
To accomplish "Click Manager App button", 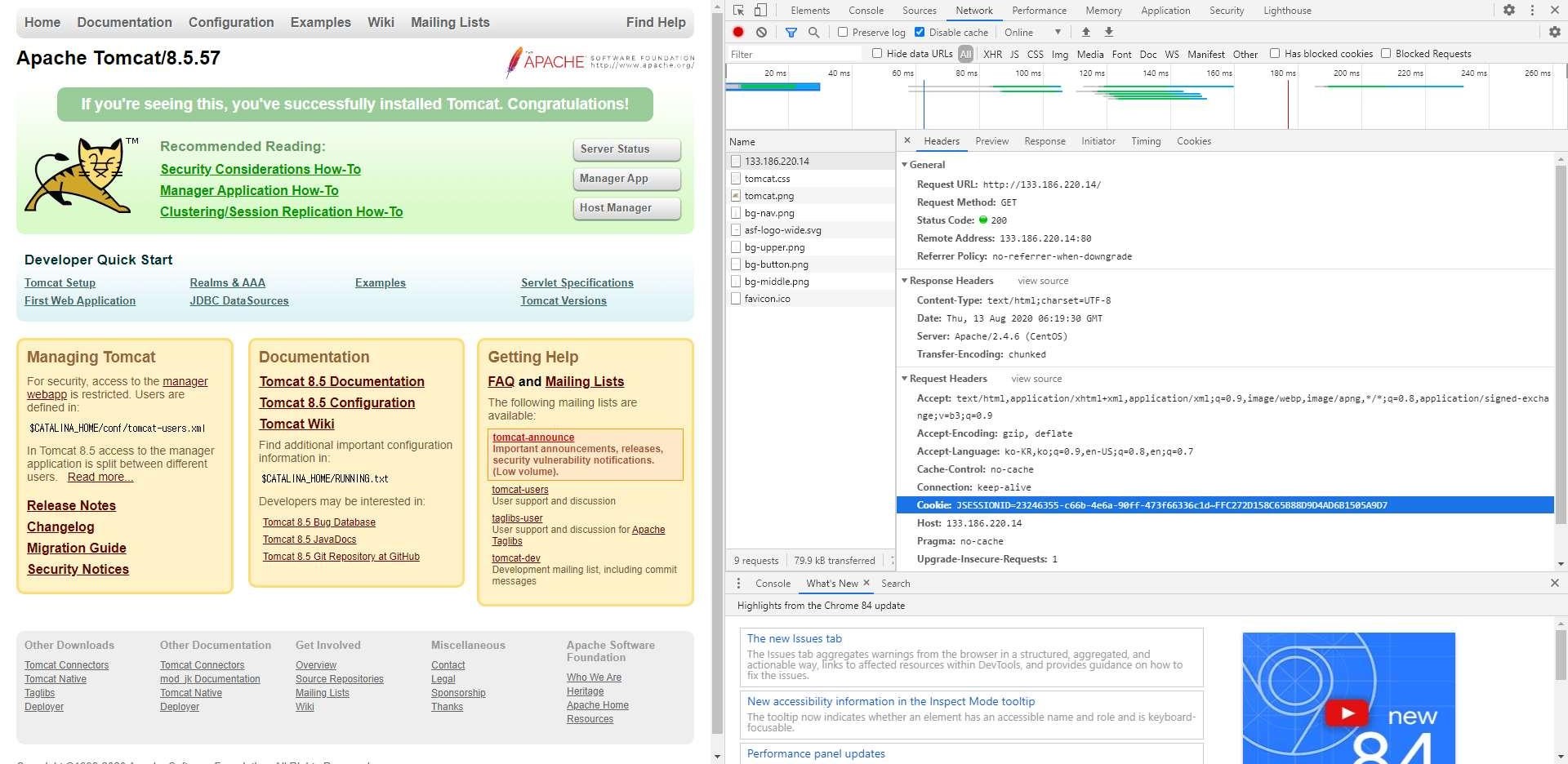I will [626, 179].
